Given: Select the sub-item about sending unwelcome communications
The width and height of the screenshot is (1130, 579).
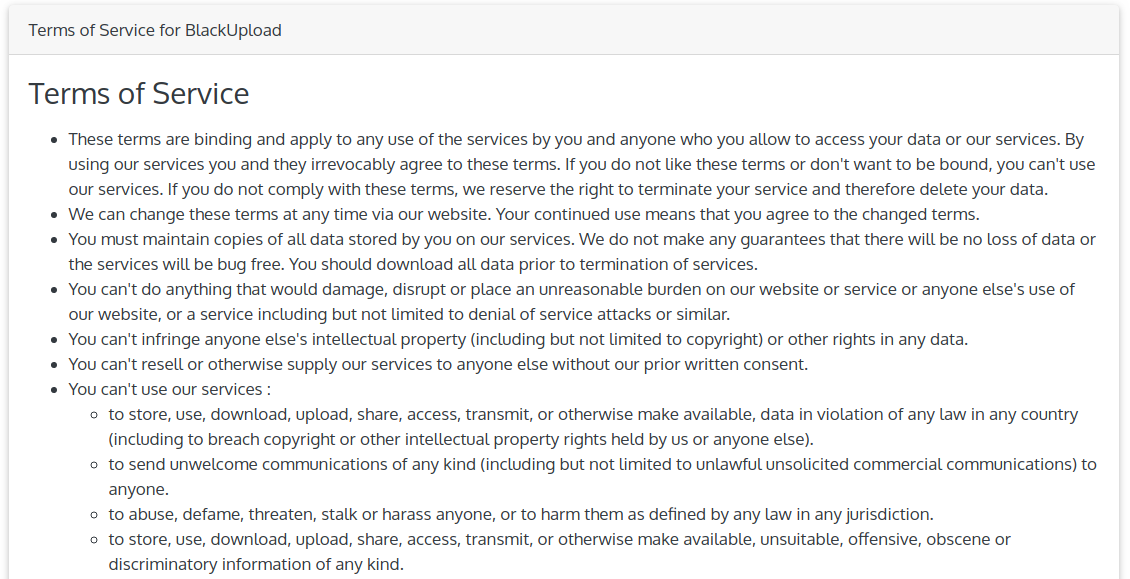Looking at the screenshot, I should point(600,476).
